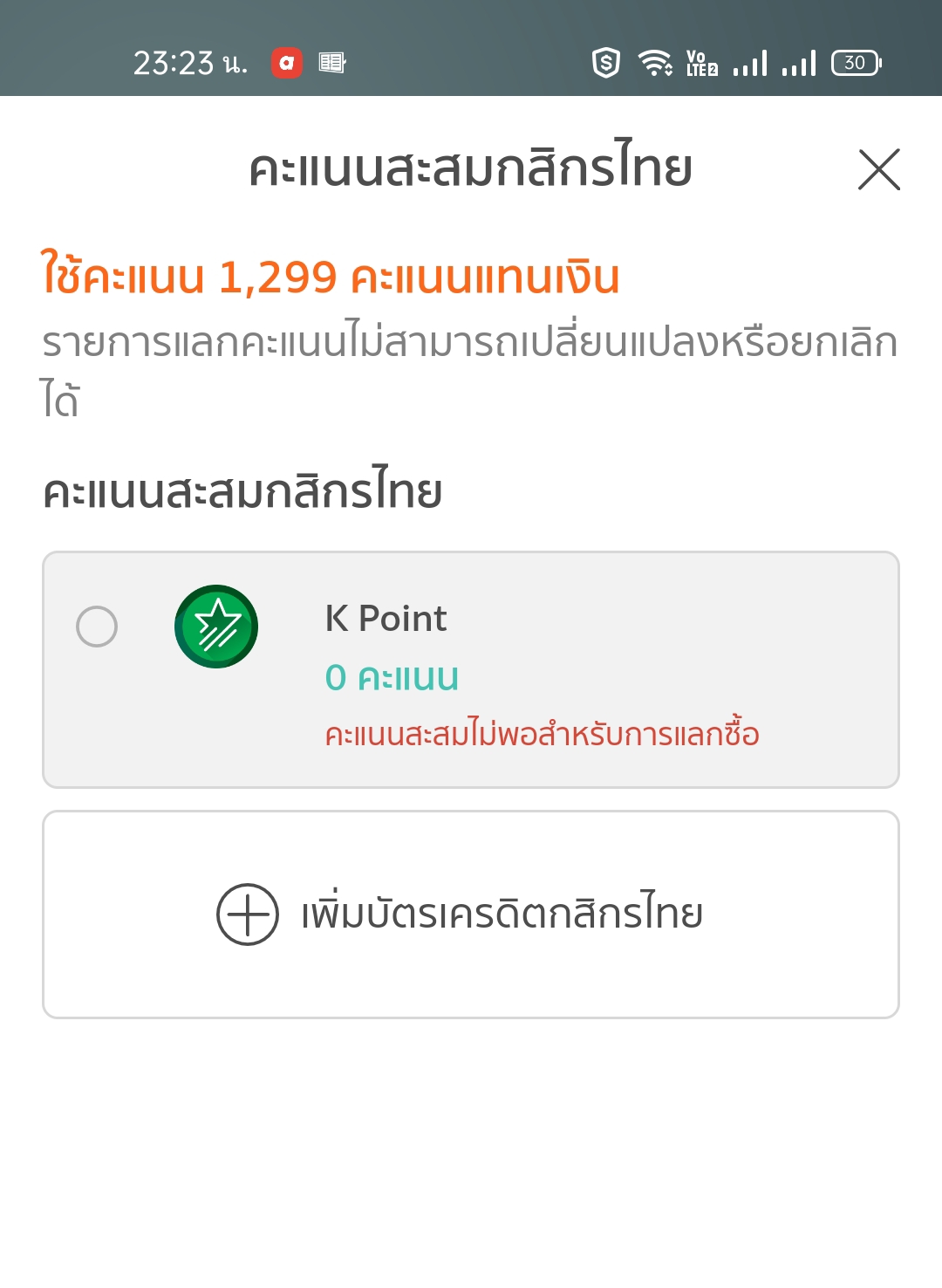Tap the news reader notification icon
942x1288 pixels.
coord(332,63)
